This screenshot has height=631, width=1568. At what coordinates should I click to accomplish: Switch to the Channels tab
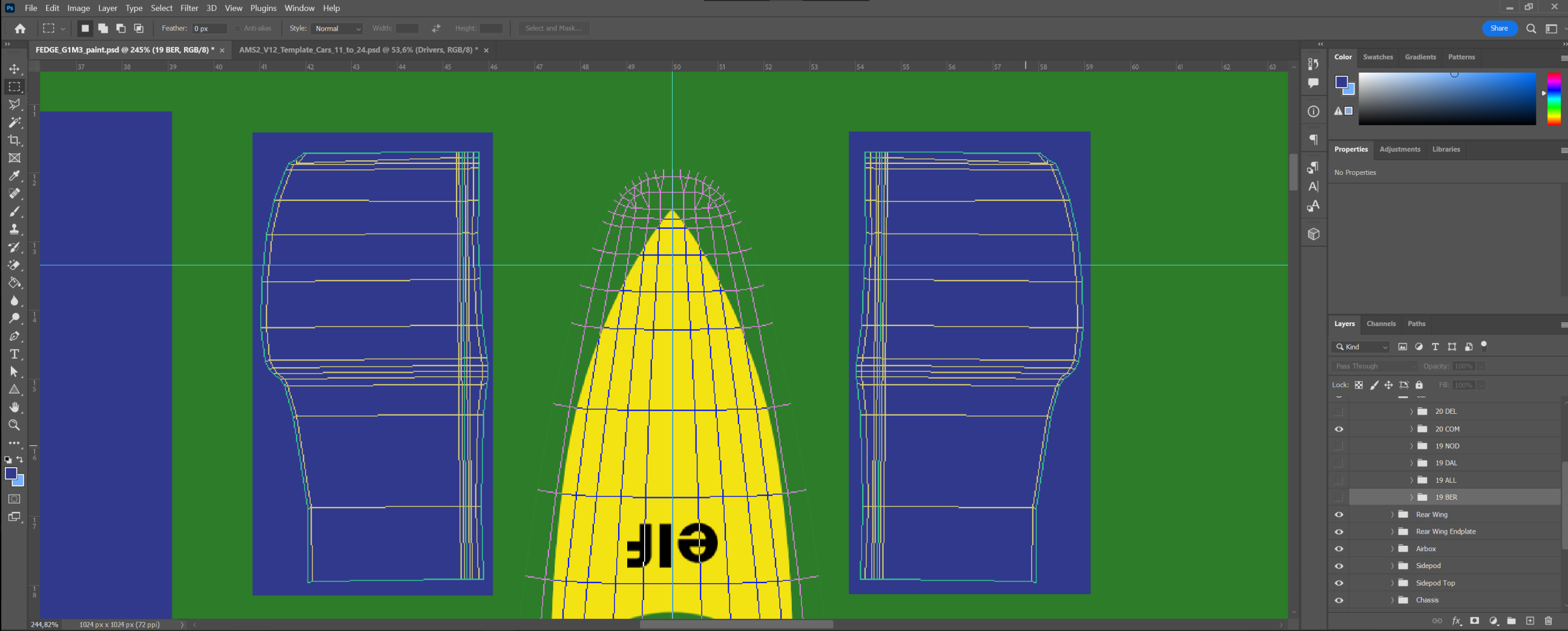tap(1380, 324)
